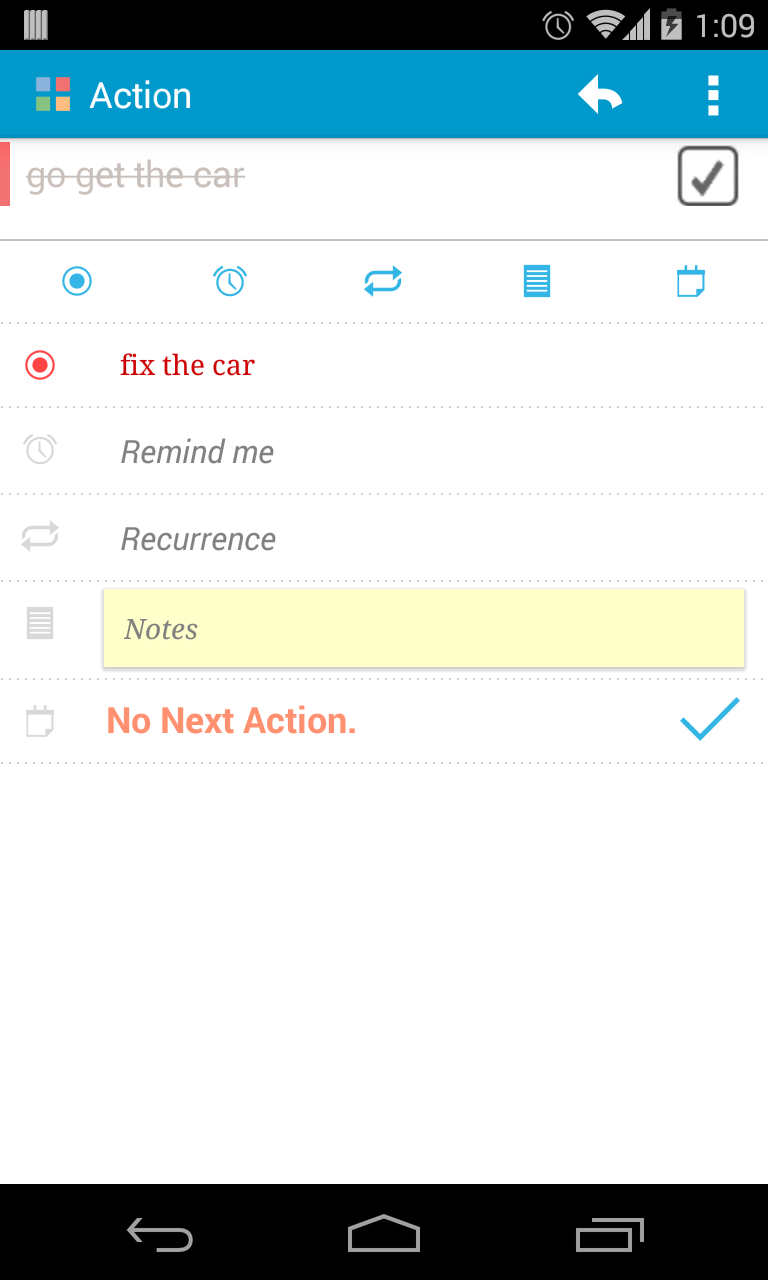The image size is (768, 1280).
Task: Select the blue notes page tab icon
Action: pyautogui.click(x=537, y=281)
